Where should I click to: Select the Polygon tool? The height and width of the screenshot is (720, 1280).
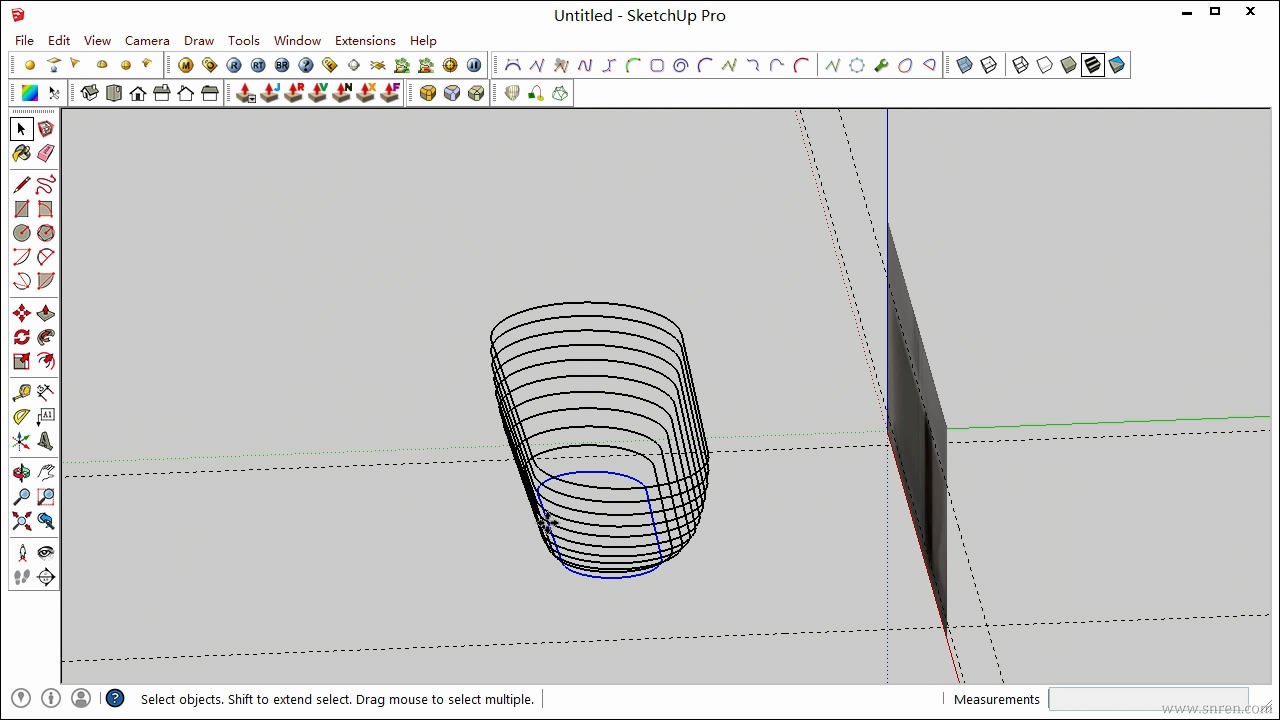46,233
